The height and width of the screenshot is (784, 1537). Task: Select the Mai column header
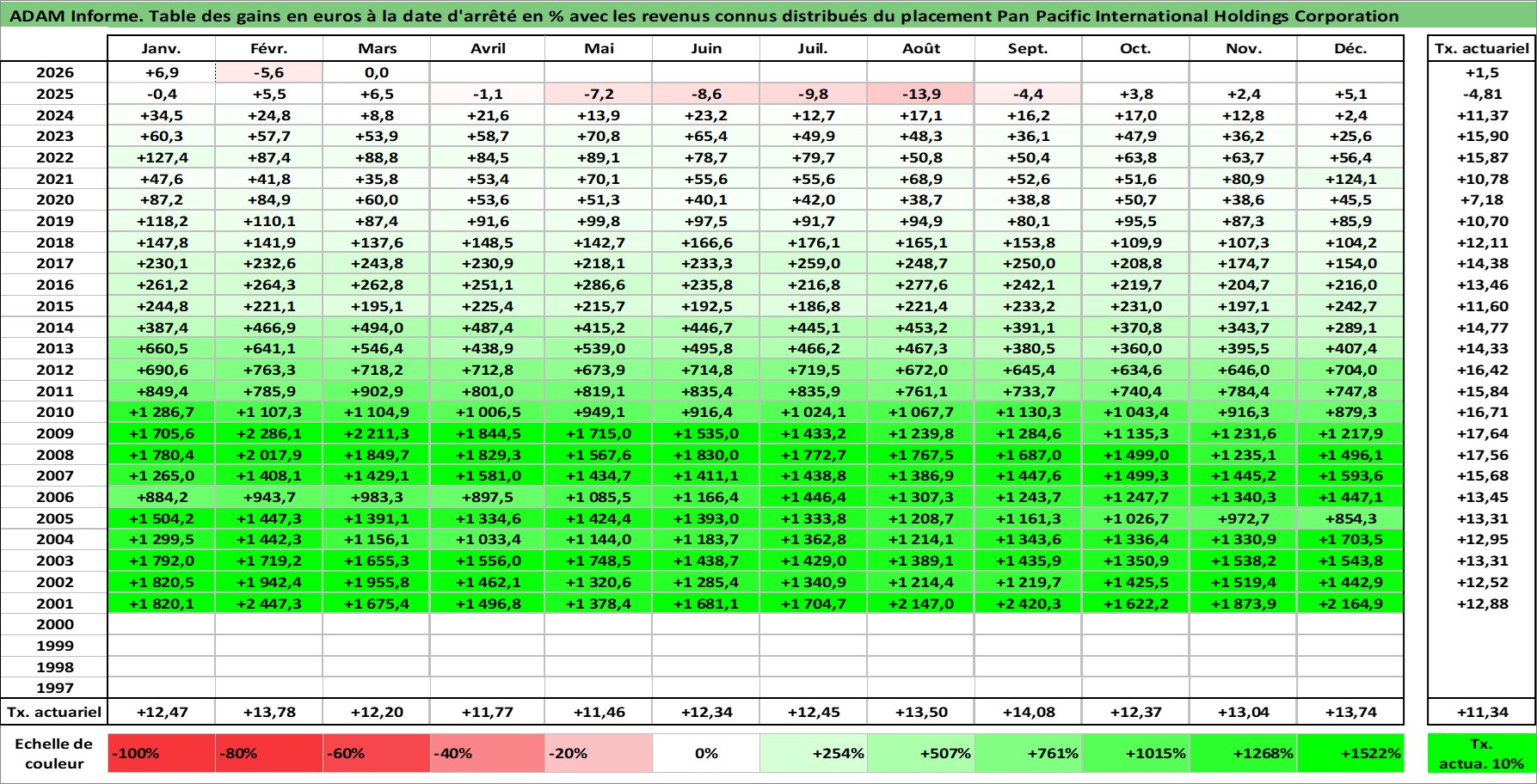(x=599, y=49)
